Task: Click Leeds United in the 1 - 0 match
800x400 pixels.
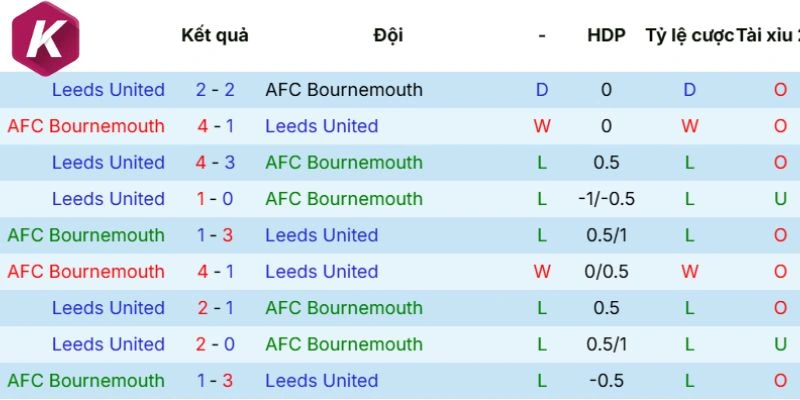Action: (108, 199)
